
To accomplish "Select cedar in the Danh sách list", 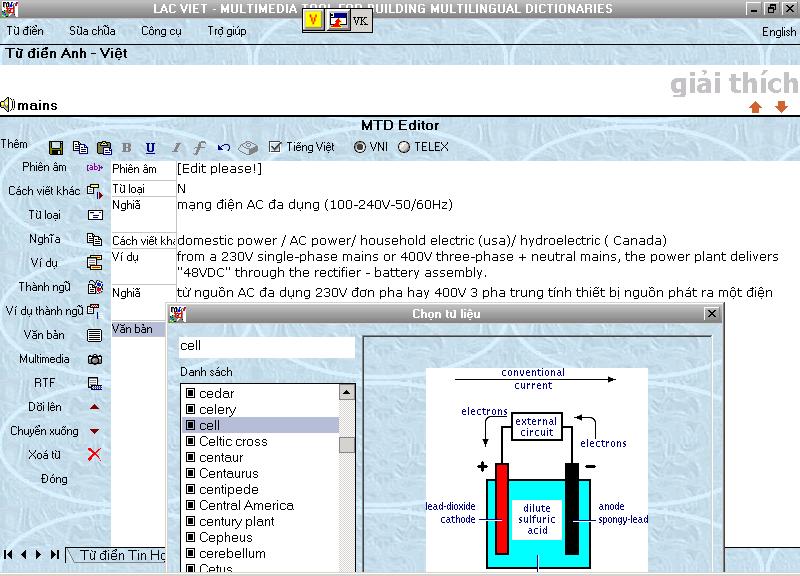I will [217, 393].
